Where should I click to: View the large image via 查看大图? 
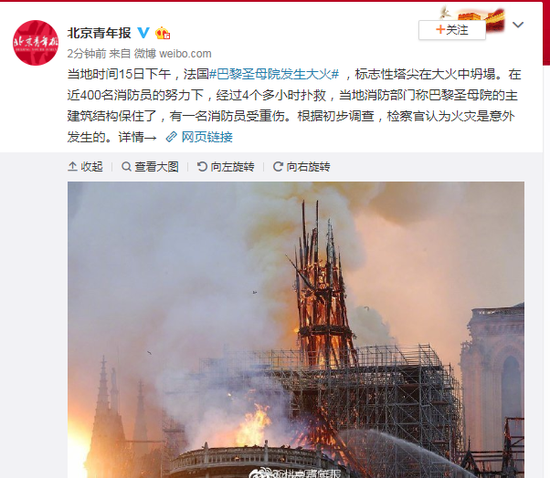[x=150, y=167]
